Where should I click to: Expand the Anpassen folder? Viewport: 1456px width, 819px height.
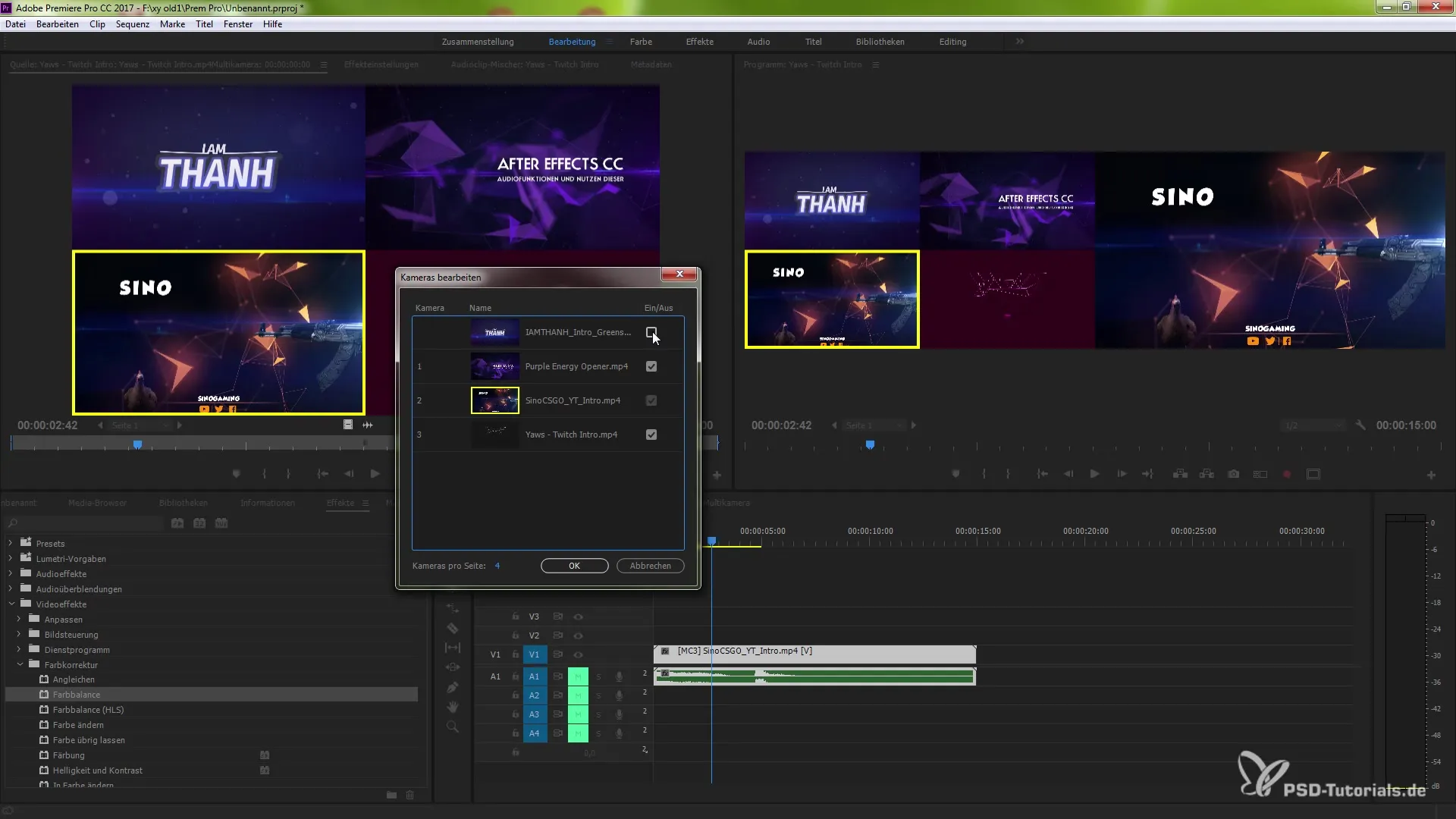coord(19,619)
